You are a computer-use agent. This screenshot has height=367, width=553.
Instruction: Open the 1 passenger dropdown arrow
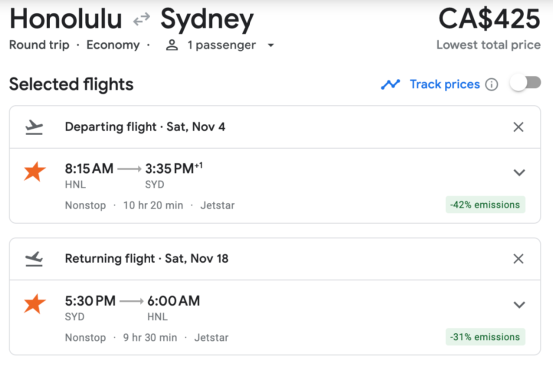click(x=271, y=45)
